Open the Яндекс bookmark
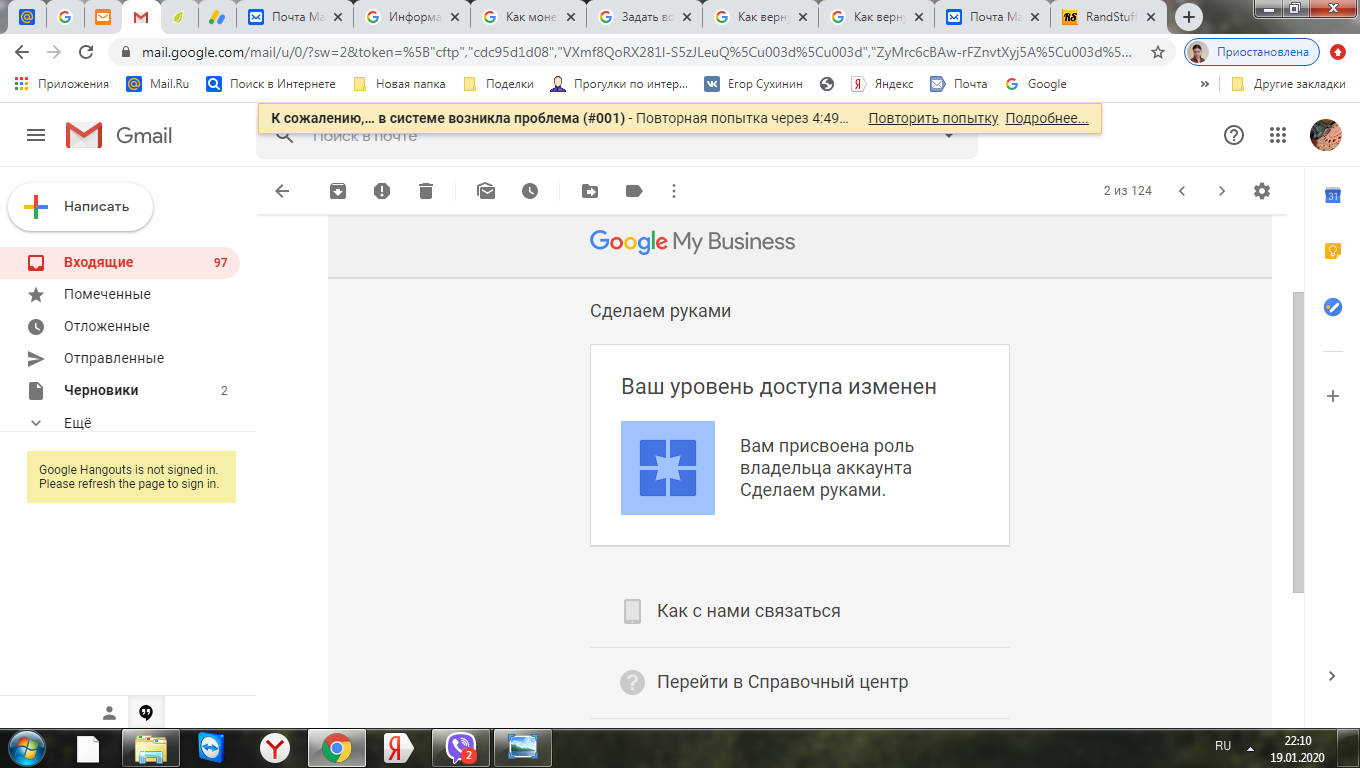 click(x=881, y=84)
